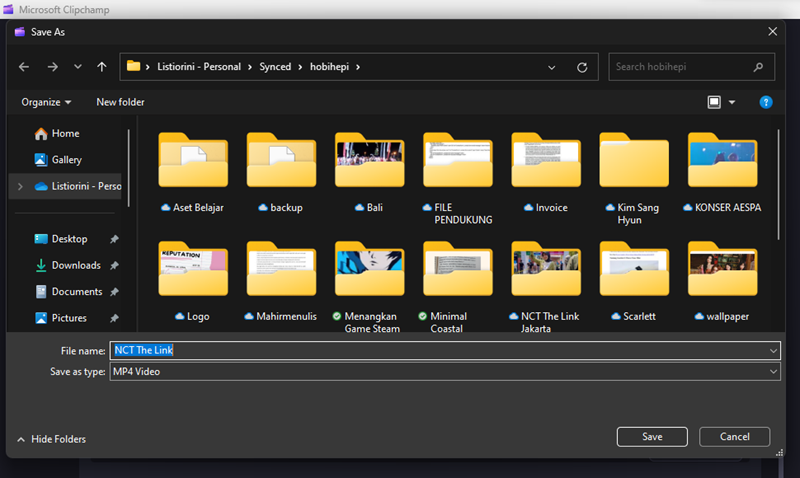Image resolution: width=800 pixels, height=478 pixels.
Task: Click the pin icon beside Pictures
Action: point(114,318)
